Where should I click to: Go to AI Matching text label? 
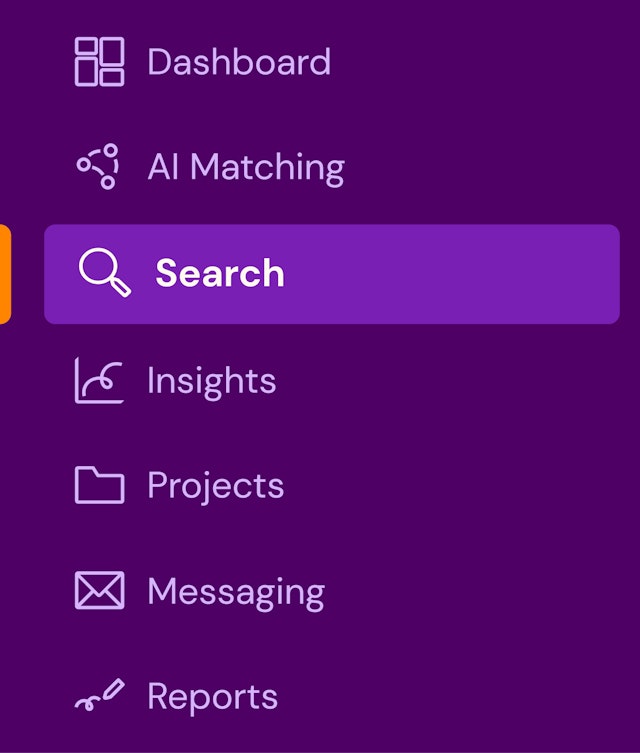point(246,167)
